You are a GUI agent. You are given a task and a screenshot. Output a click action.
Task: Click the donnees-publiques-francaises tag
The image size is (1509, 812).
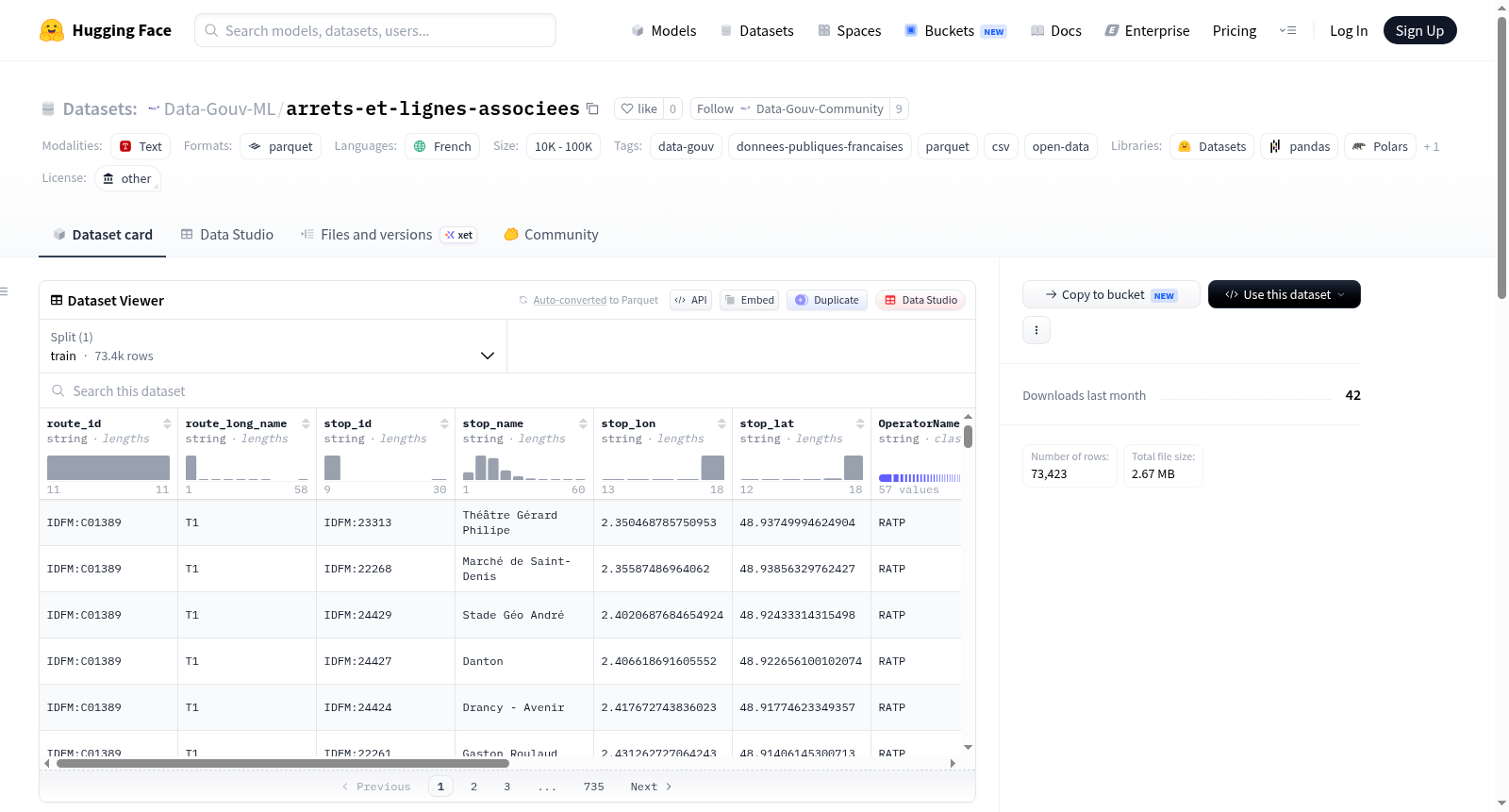click(820, 146)
